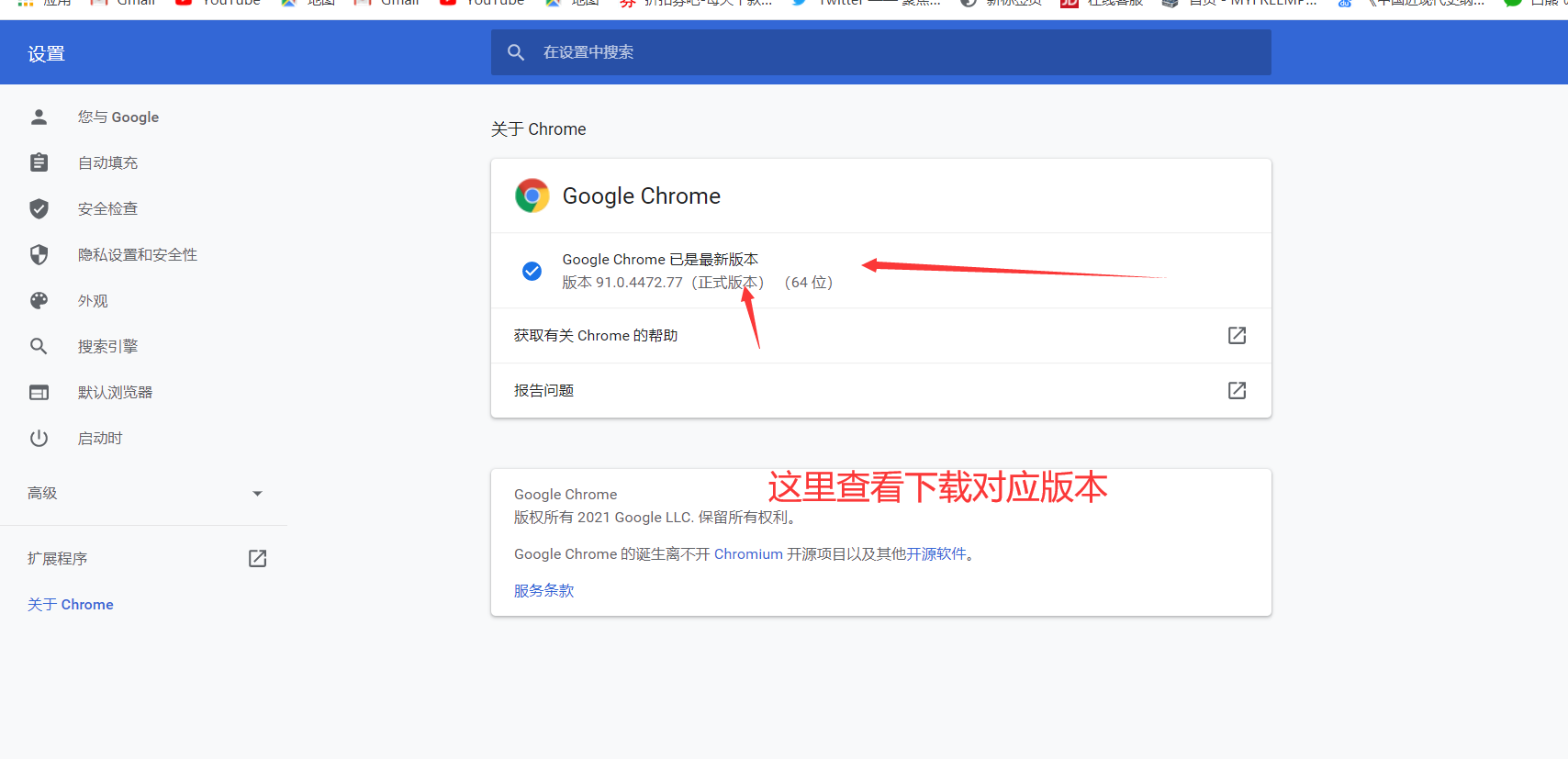Focus the 在设置中搜索 search field

[x=880, y=52]
